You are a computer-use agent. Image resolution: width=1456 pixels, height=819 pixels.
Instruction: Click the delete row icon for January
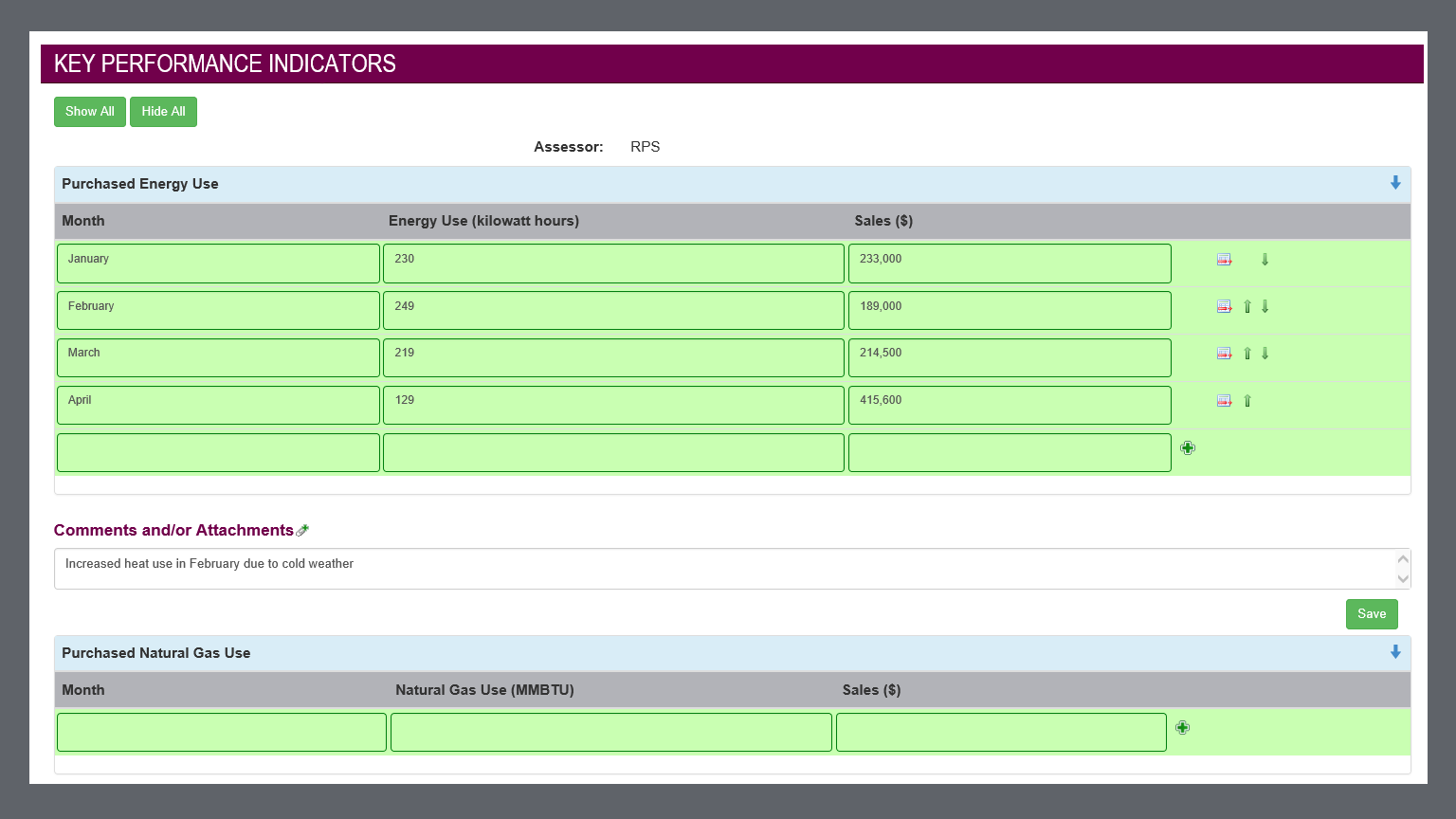tap(1224, 260)
